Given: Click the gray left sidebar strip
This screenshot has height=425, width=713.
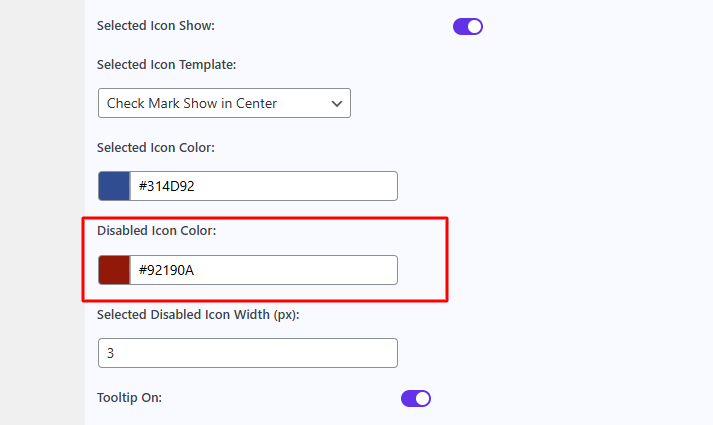Looking at the screenshot, I should click(42, 212).
